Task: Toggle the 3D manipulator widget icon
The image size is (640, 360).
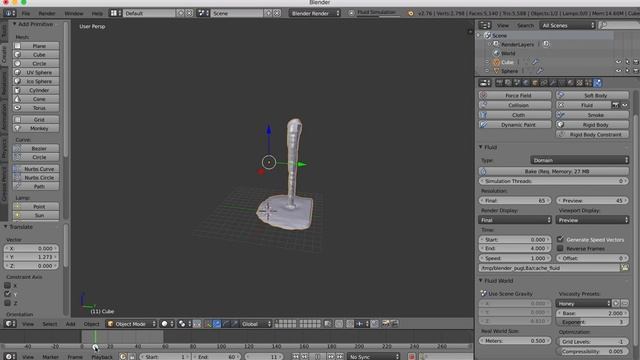Action: 208,324
